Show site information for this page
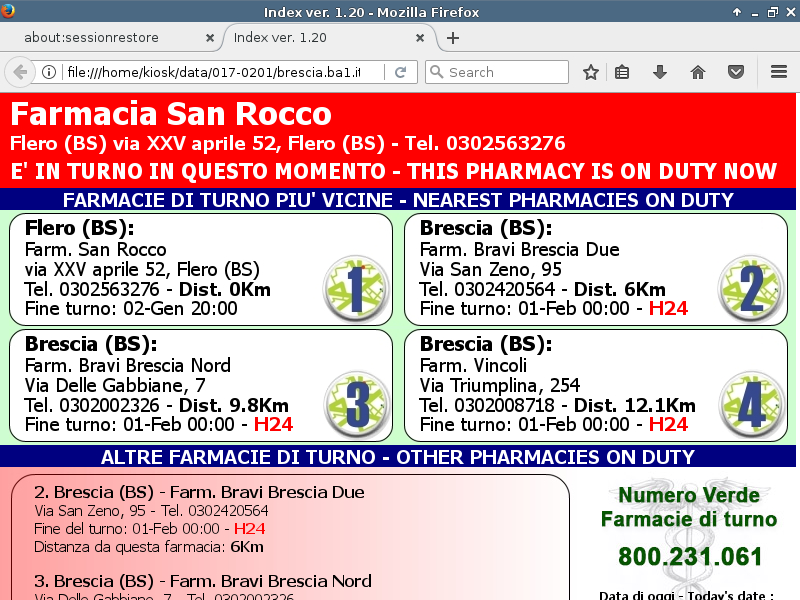 (x=48, y=72)
